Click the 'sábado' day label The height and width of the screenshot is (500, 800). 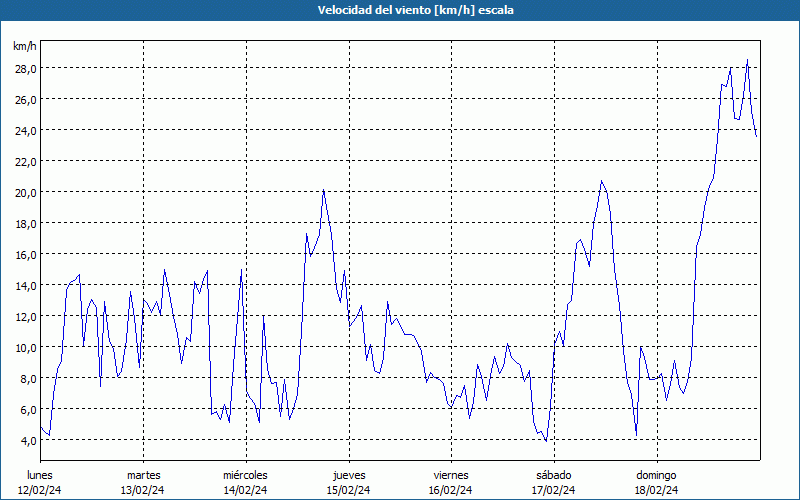click(554, 475)
